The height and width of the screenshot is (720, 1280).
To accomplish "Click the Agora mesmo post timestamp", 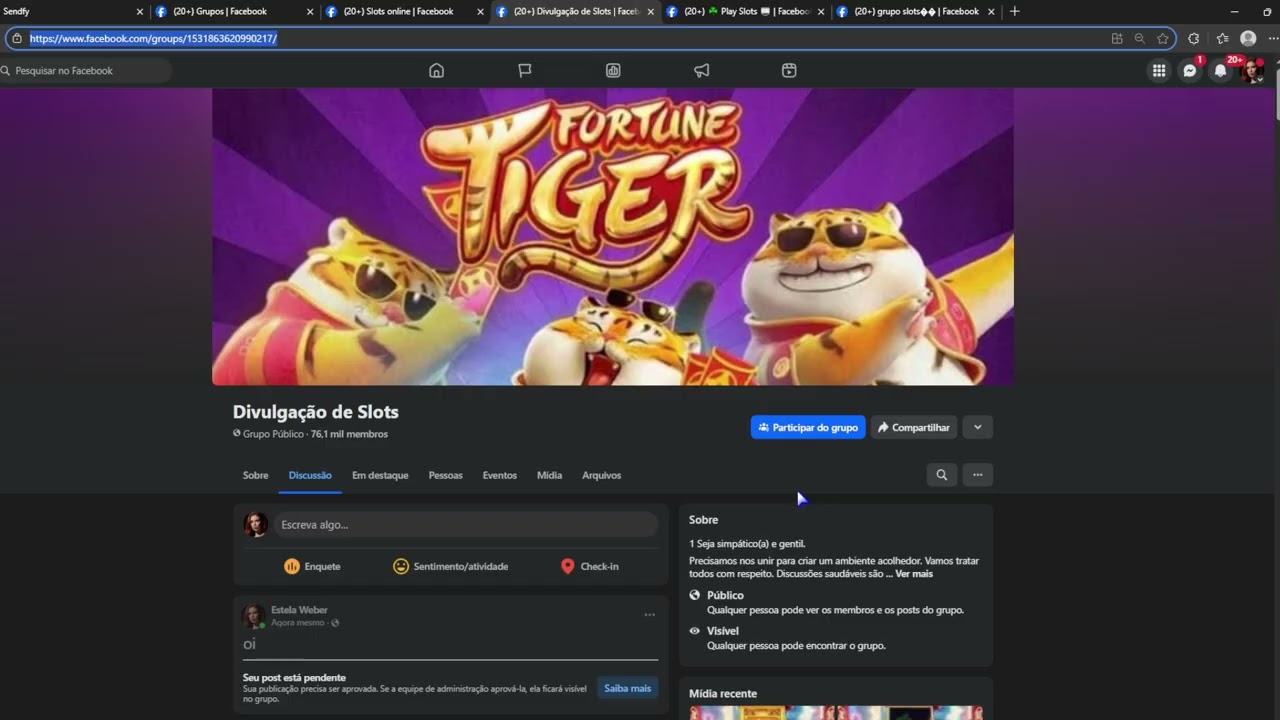I will 298,623.
